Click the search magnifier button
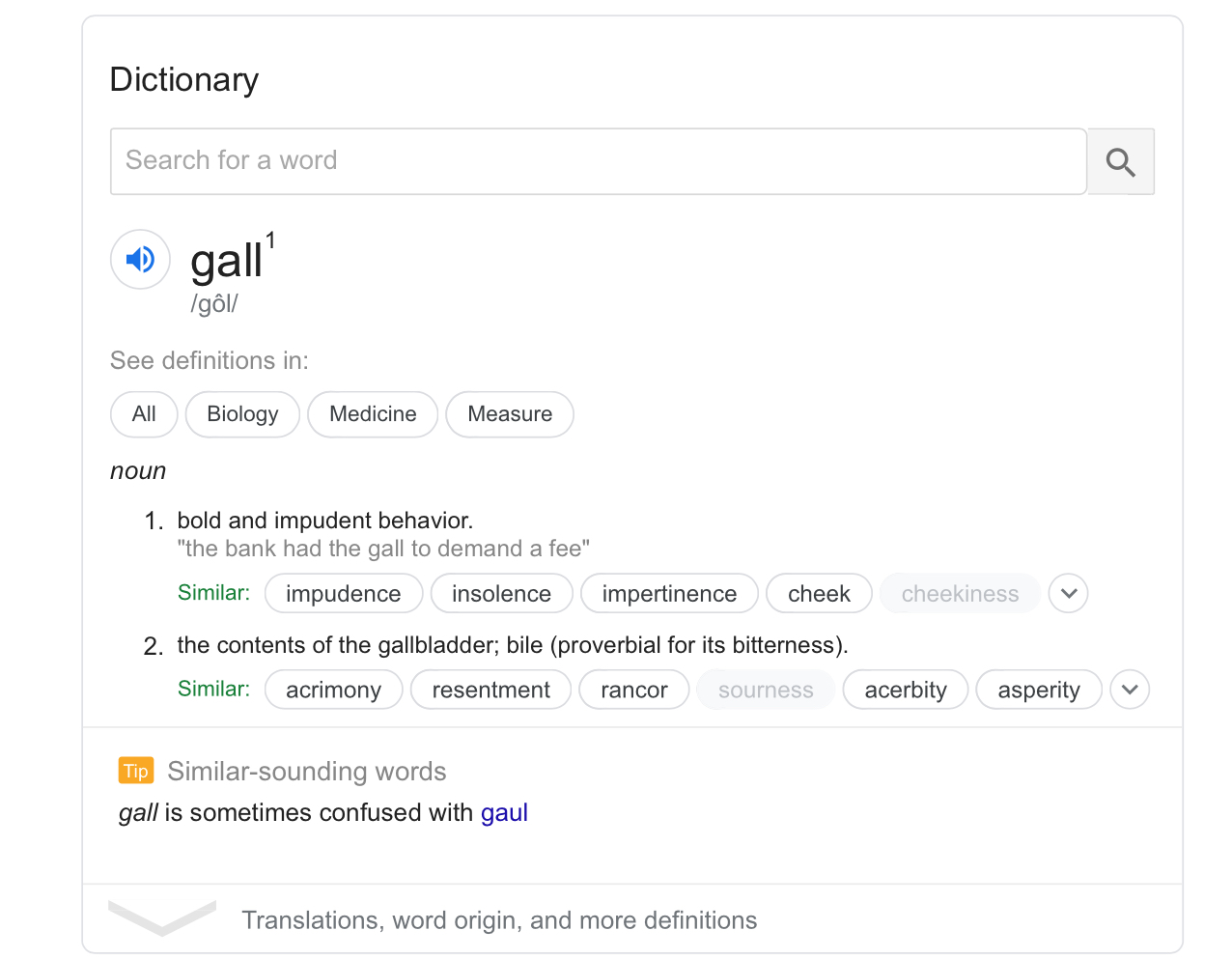Screen dimensions: 1232x959 (1120, 161)
